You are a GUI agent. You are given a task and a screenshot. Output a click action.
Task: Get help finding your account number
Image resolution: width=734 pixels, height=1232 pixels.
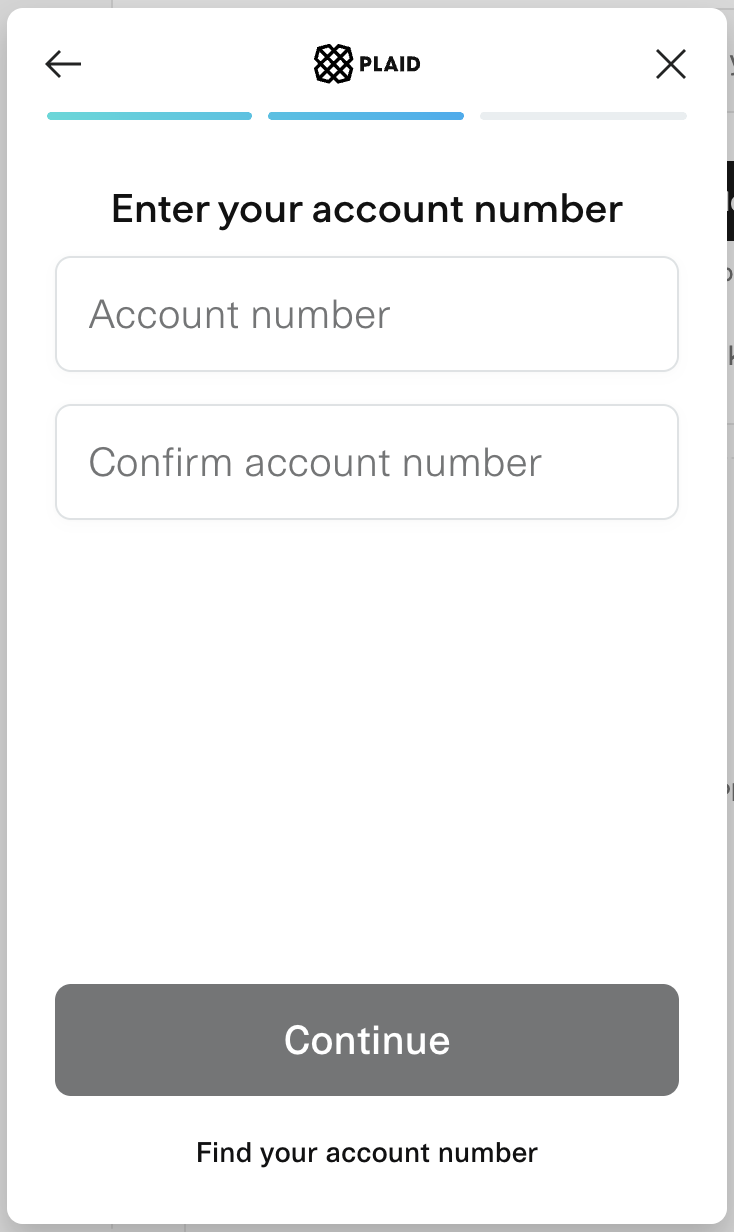click(367, 1152)
